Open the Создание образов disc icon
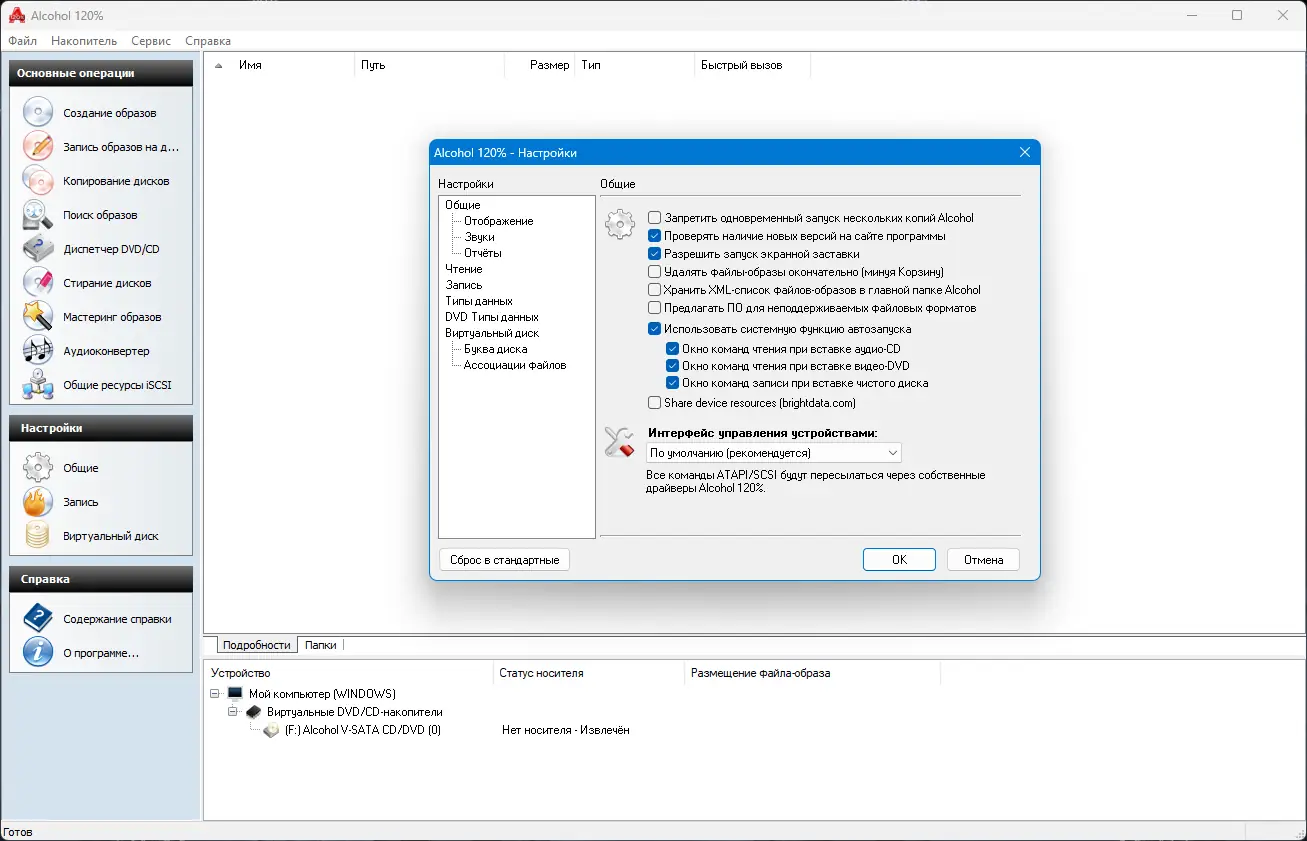Image resolution: width=1307 pixels, height=841 pixels. pos(38,112)
